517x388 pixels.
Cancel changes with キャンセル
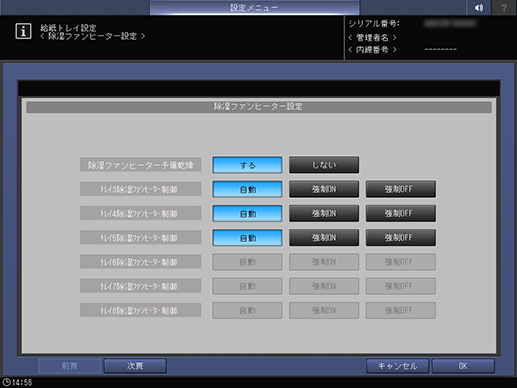click(397, 366)
